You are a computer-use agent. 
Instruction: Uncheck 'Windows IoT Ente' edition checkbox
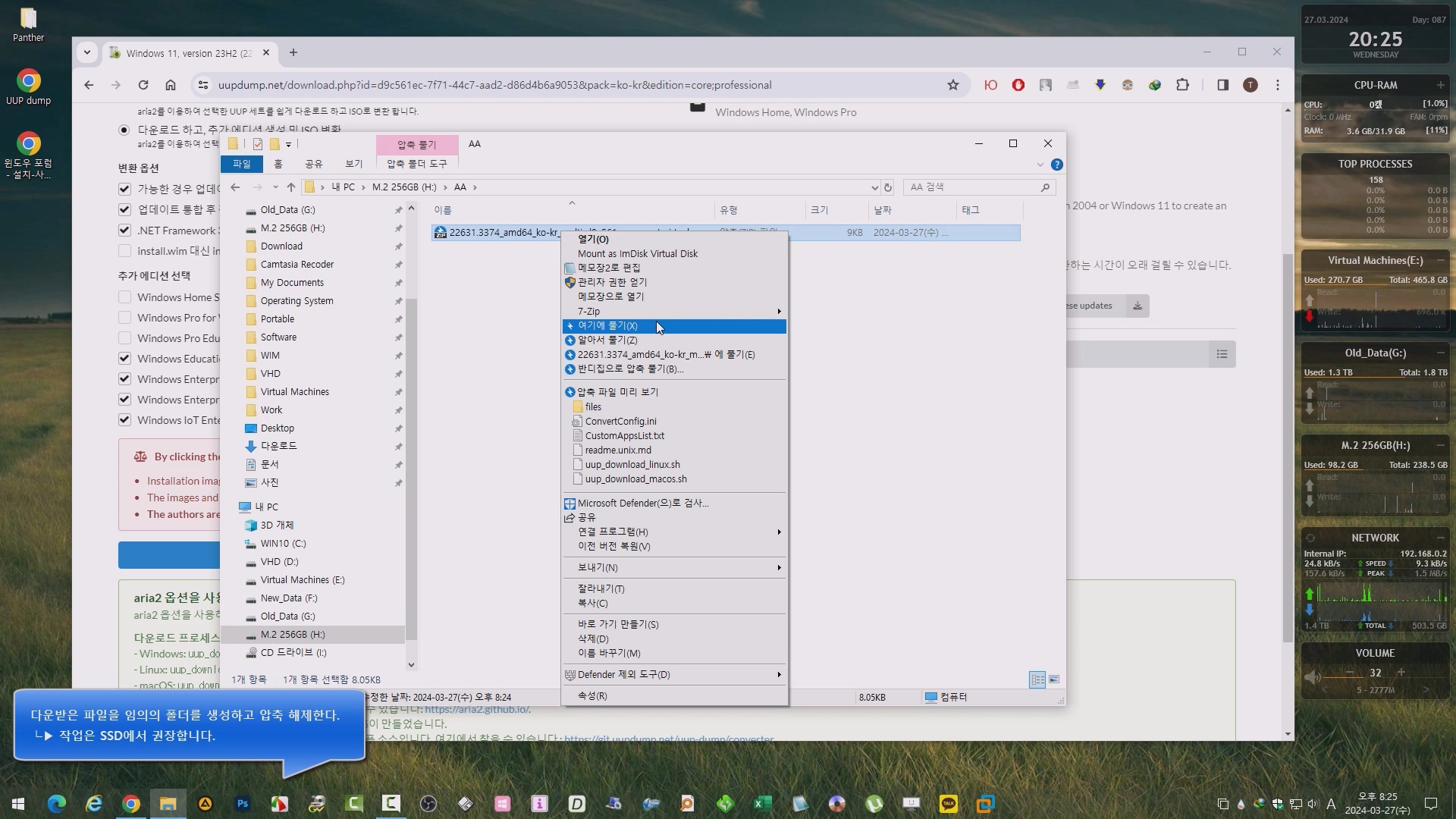coord(125,420)
